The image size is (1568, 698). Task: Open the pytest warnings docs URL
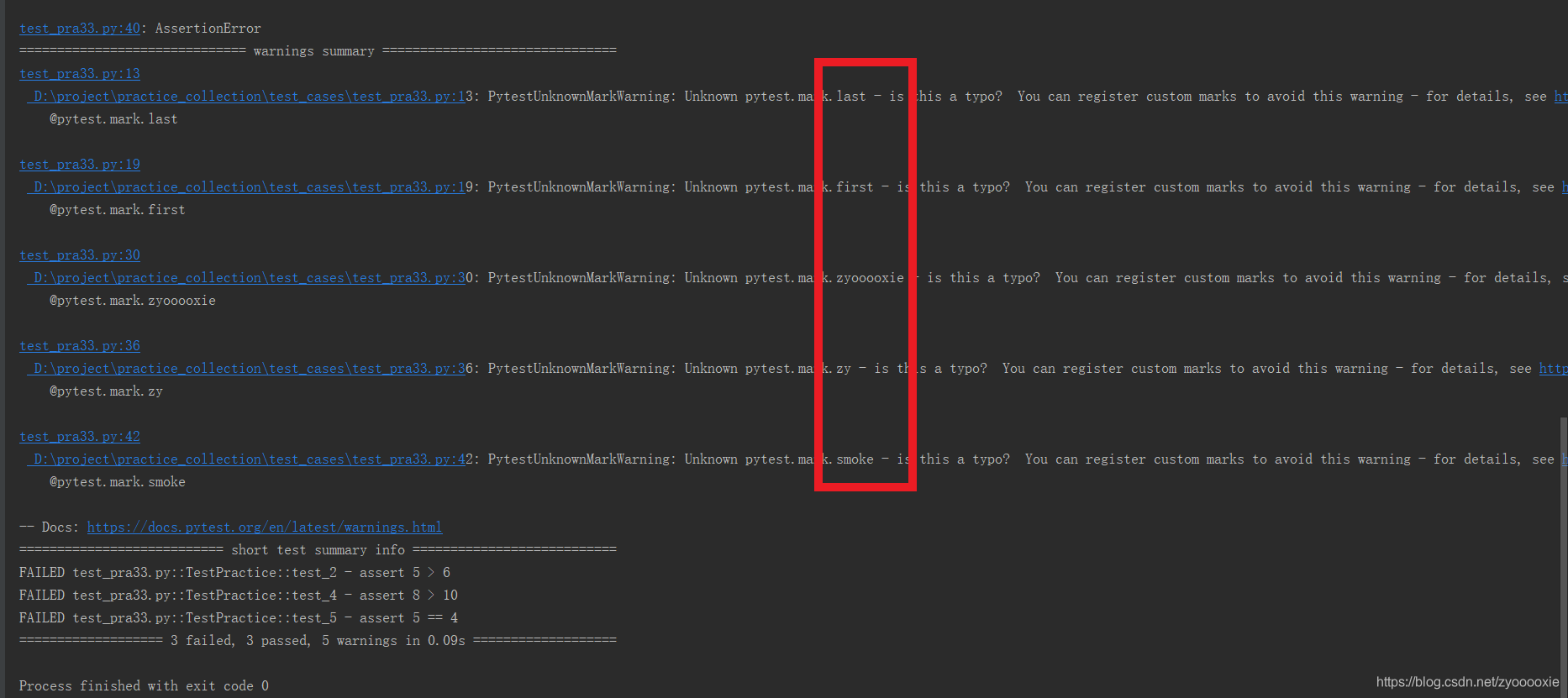(265, 527)
